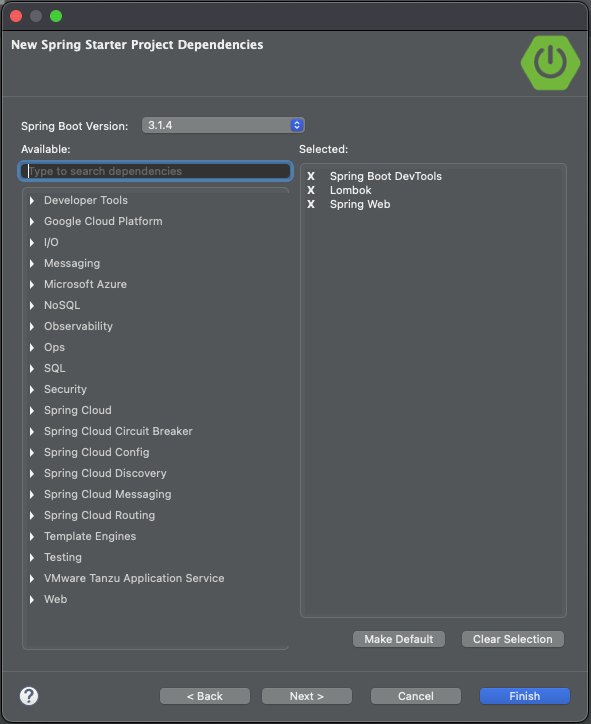Remove Spring Web using its X mark

point(311,204)
